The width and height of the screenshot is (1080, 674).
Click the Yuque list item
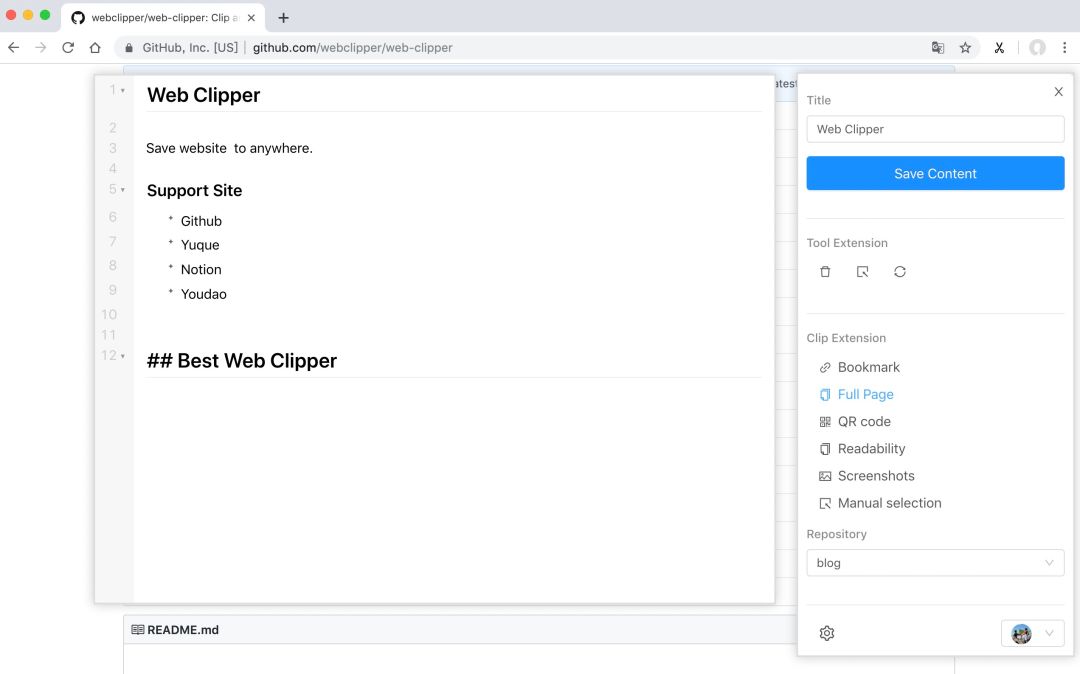(200, 245)
